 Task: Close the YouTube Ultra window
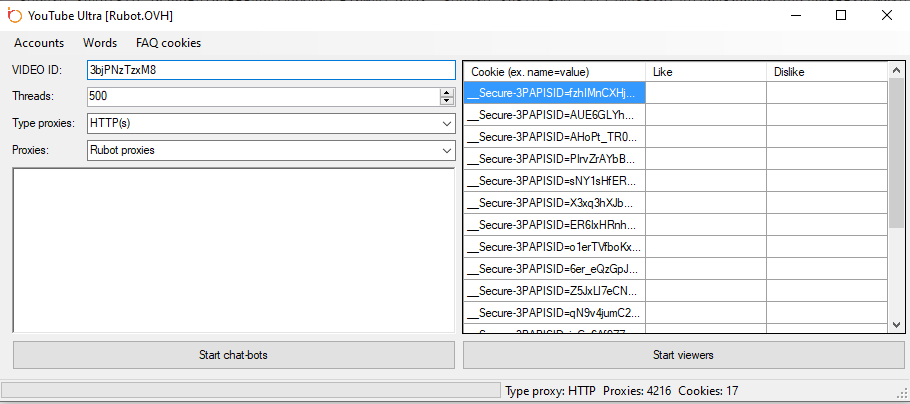click(887, 15)
